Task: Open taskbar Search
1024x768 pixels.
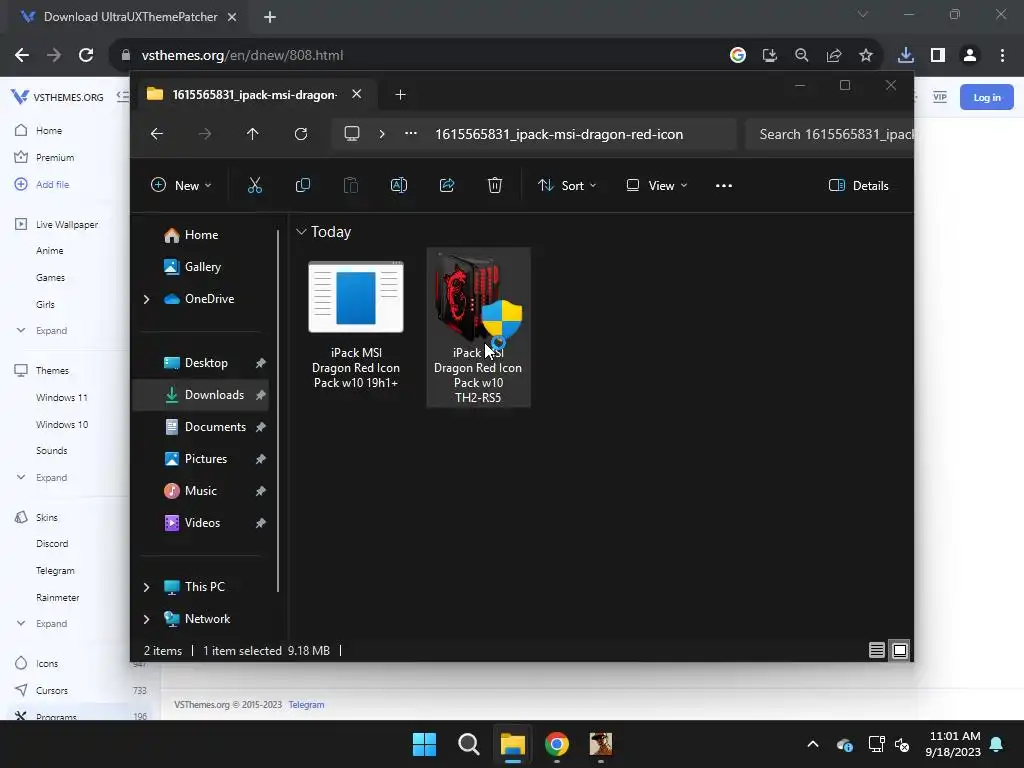Action: tap(469, 744)
